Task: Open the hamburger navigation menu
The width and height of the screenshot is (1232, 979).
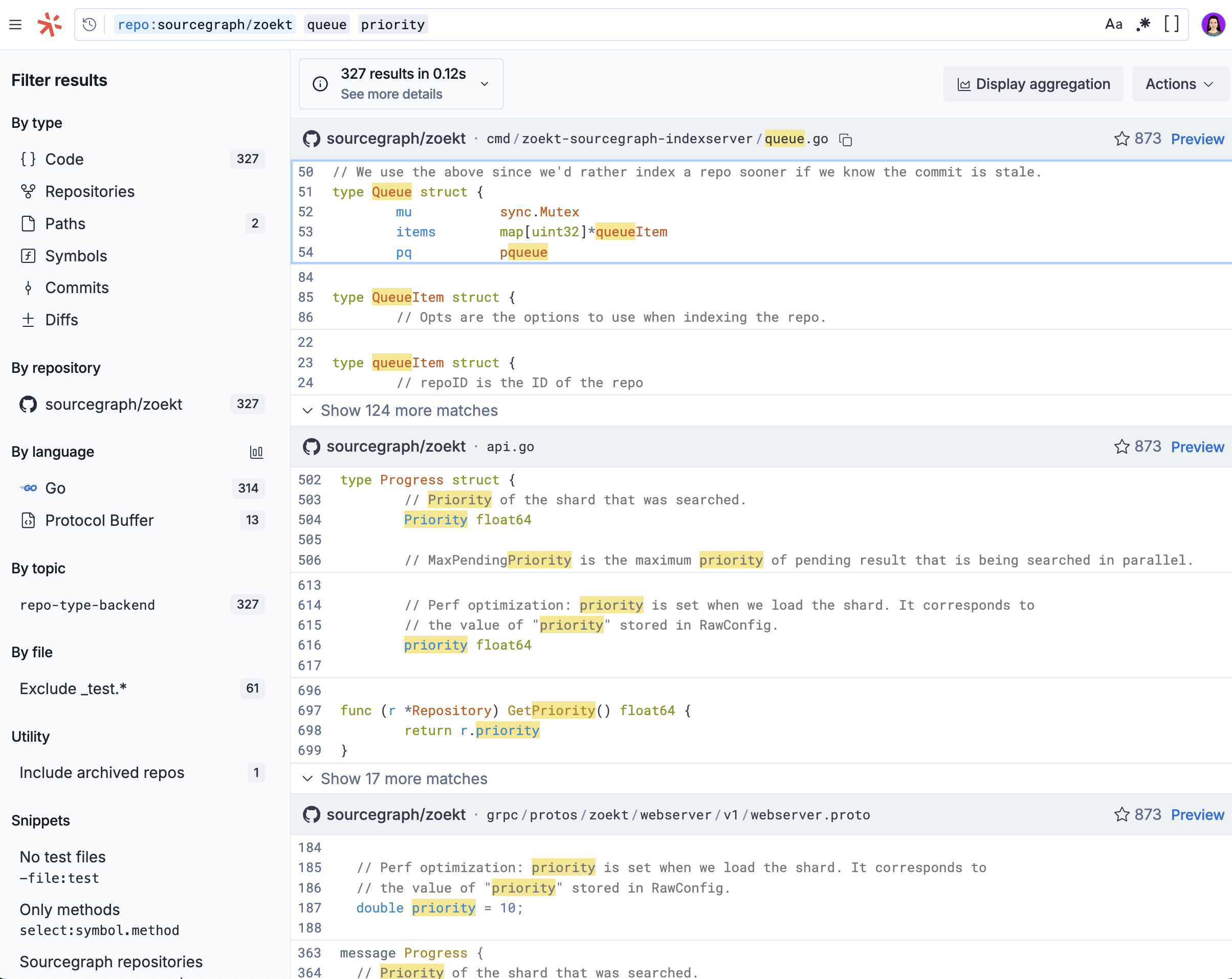Action: point(15,25)
